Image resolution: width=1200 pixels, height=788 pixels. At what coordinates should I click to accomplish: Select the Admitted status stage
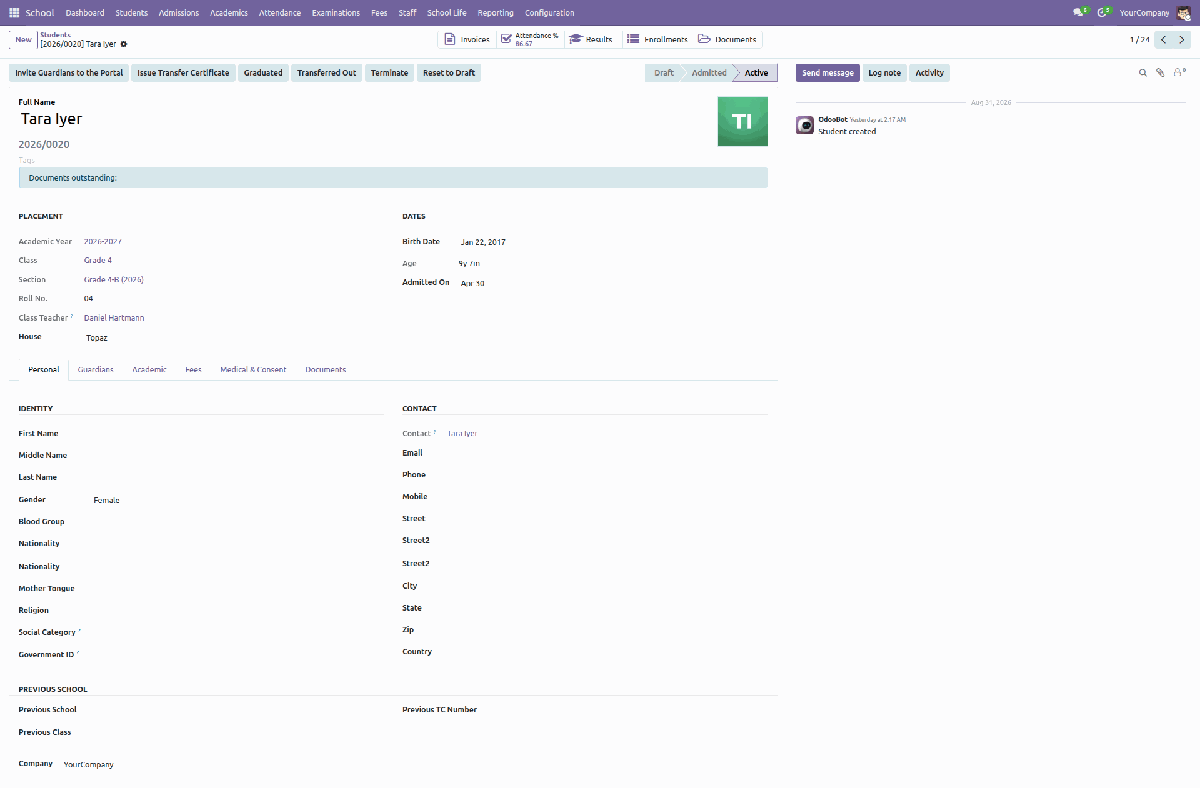(708, 73)
